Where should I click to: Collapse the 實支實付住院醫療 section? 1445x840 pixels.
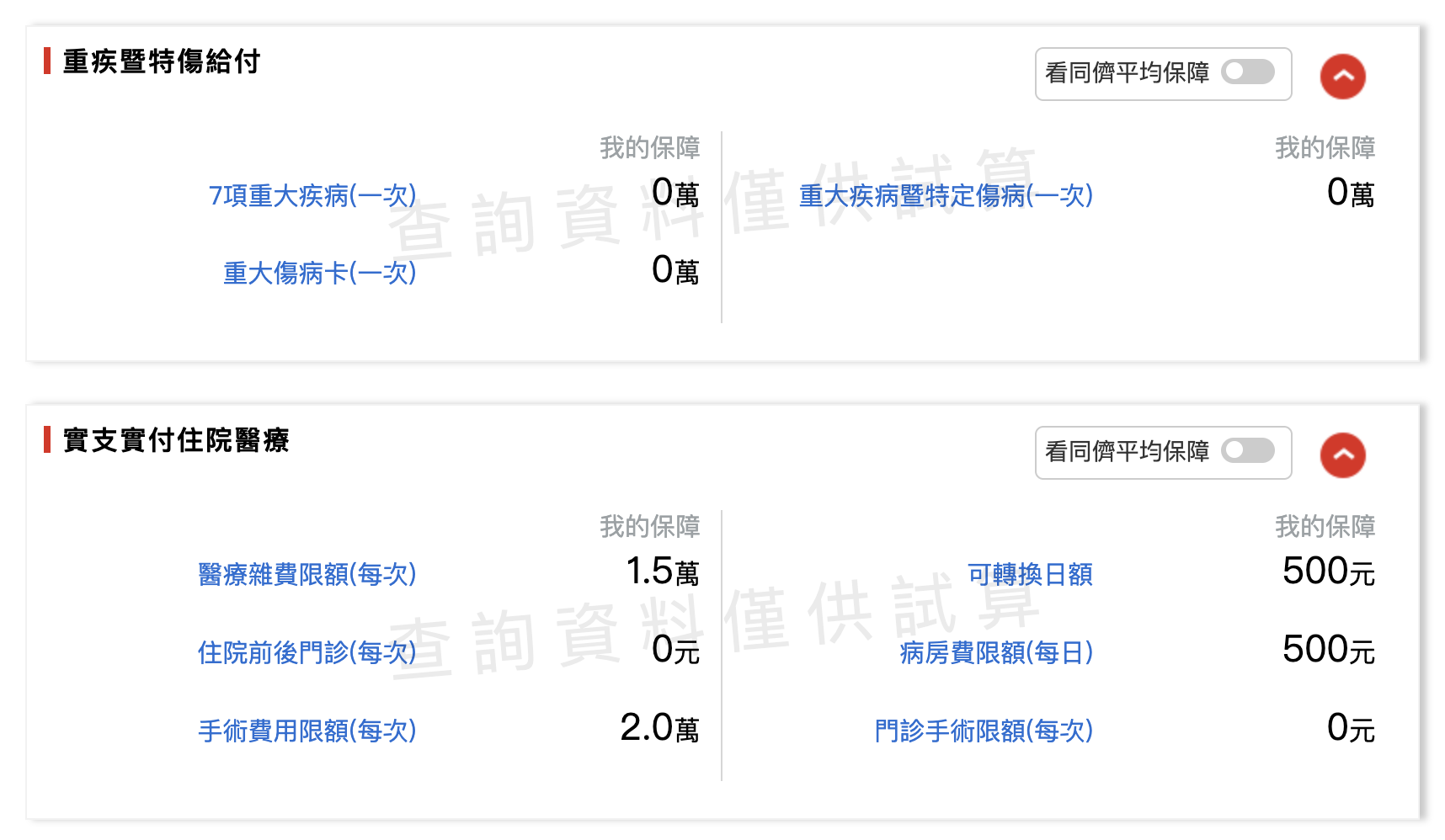[x=1342, y=455]
